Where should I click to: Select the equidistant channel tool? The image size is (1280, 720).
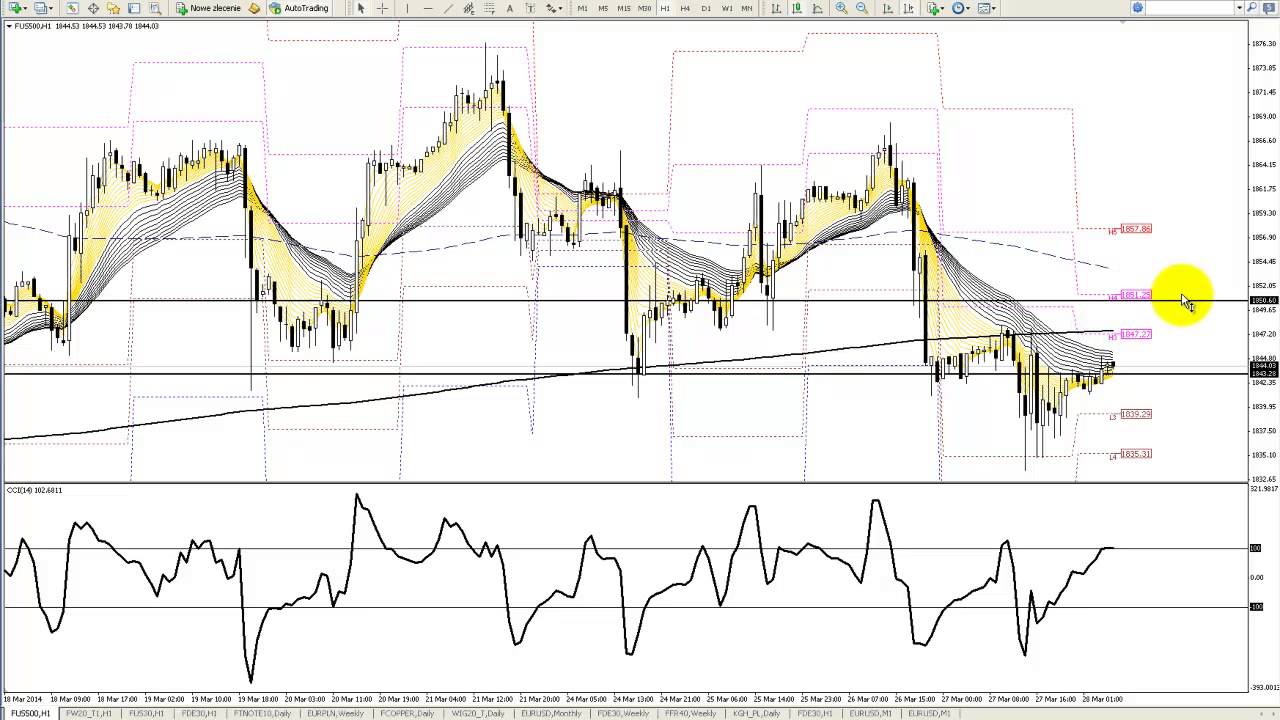(468, 8)
